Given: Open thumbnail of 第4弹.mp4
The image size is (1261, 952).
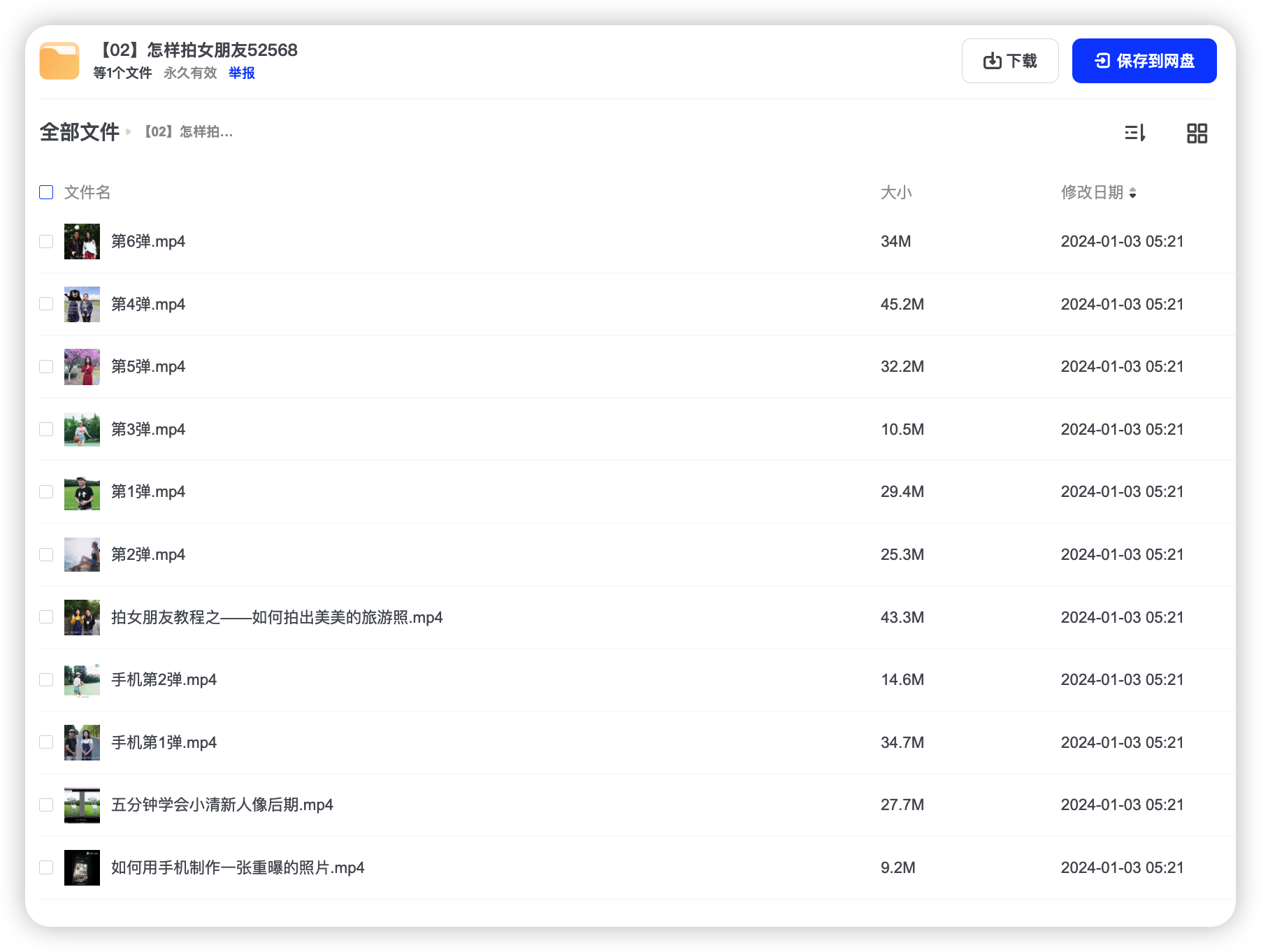Looking at the screenshot, I should click(x=82, y=304).
